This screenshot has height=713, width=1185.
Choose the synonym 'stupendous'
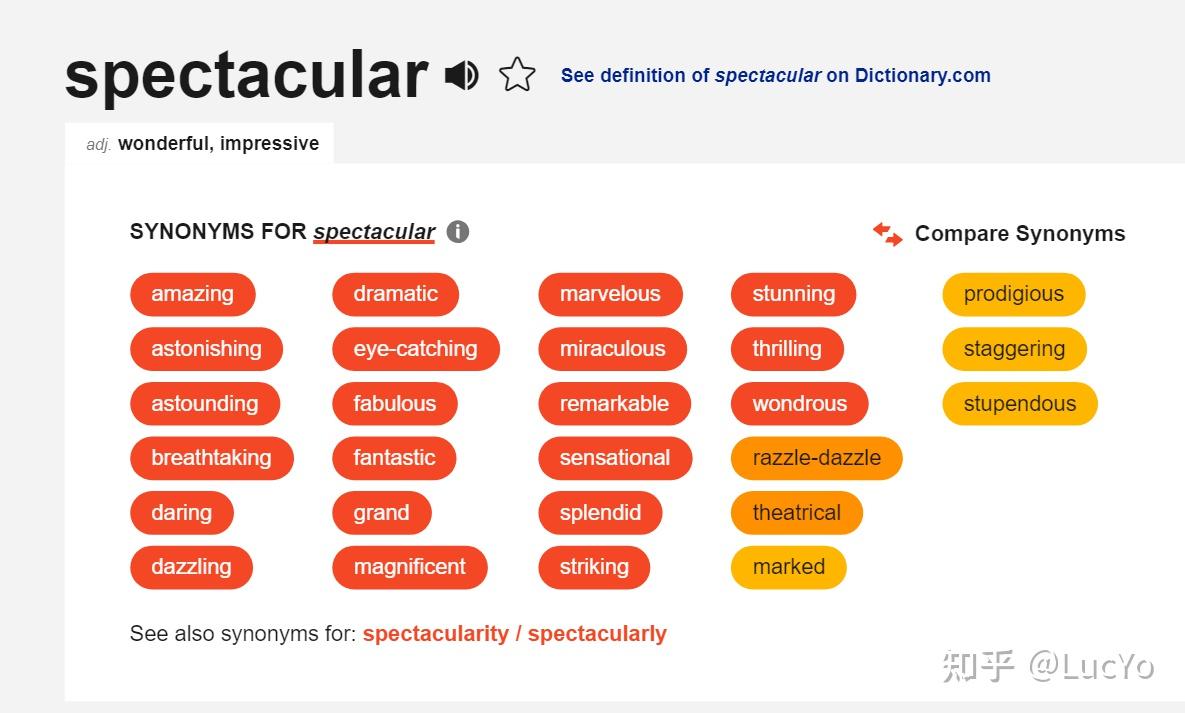[1019, 404]
